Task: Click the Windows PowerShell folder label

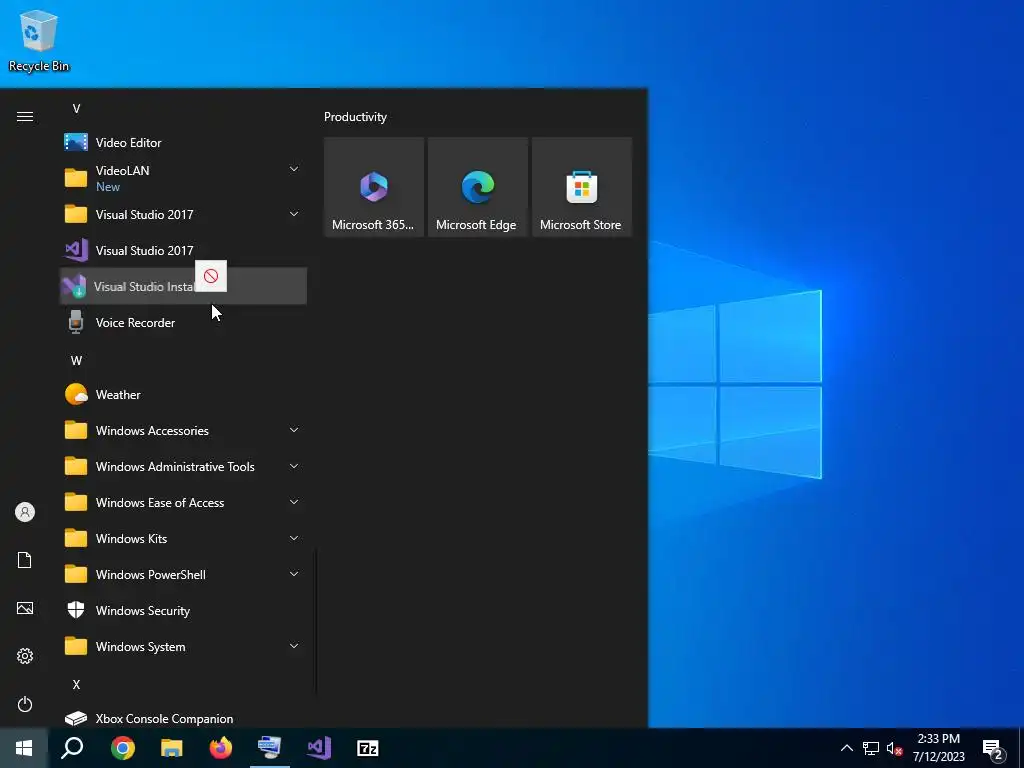Action: coord(151,575)
